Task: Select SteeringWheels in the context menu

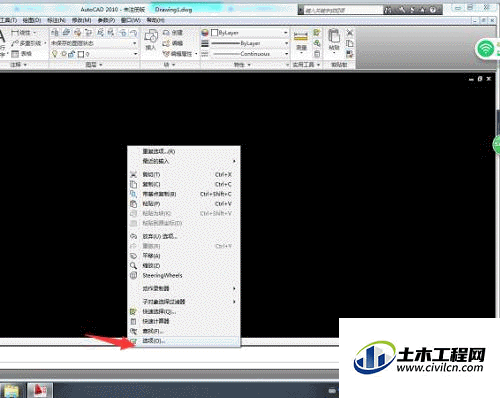Action: 184,275
